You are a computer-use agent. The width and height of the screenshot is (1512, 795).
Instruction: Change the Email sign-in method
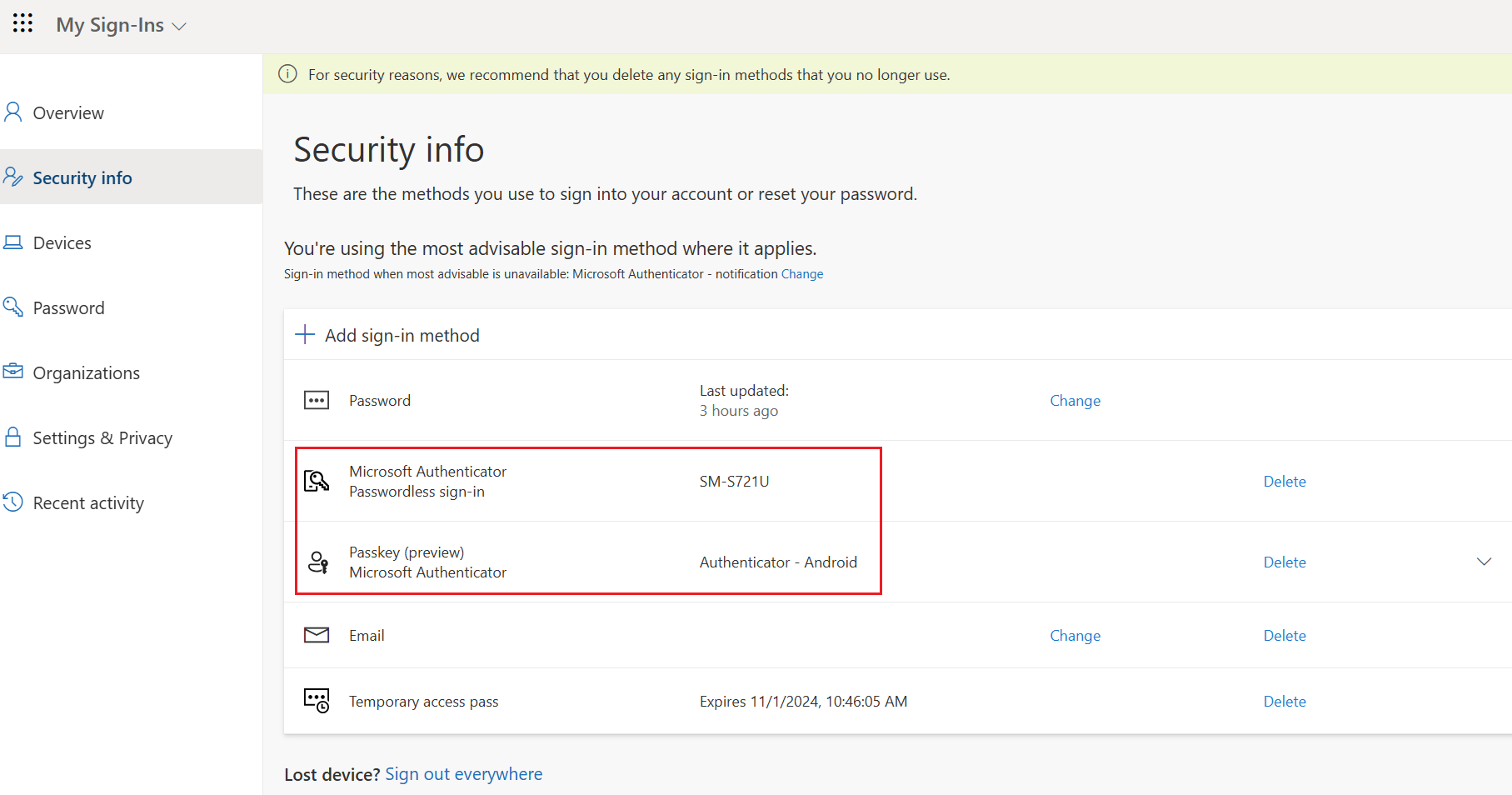[1075, 634]
